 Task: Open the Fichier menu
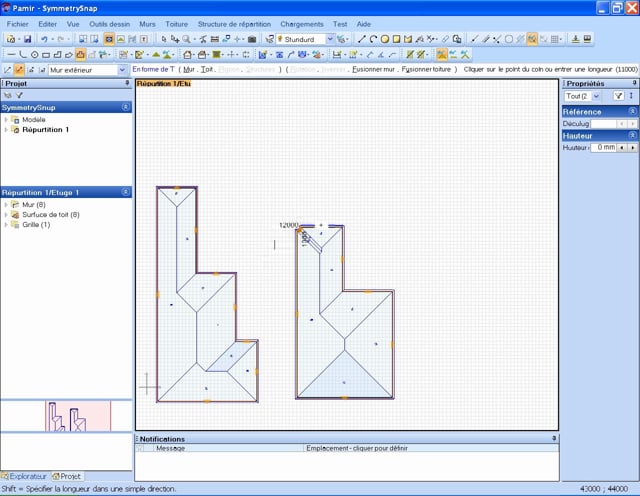tap(18, 24)
